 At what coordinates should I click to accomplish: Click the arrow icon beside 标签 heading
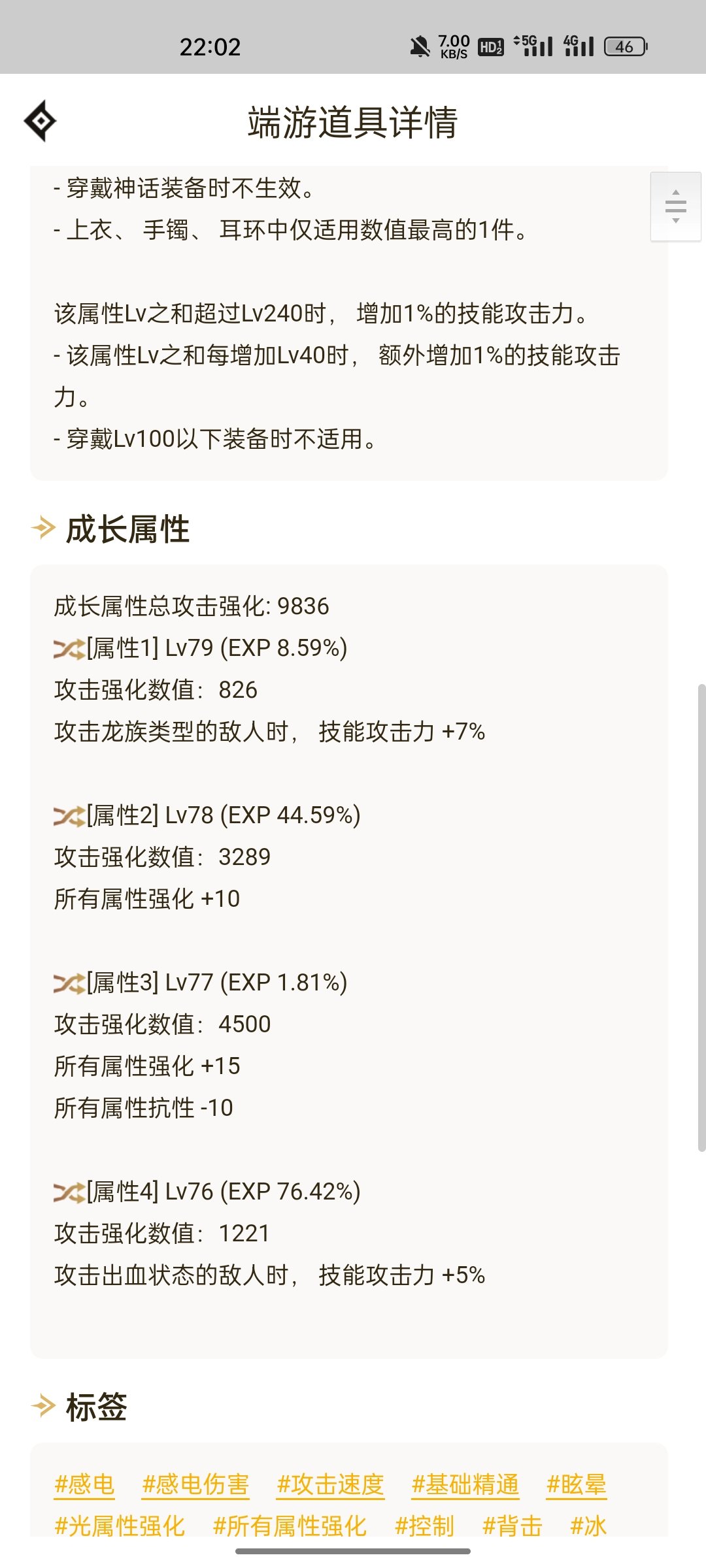pos(43,1406)
